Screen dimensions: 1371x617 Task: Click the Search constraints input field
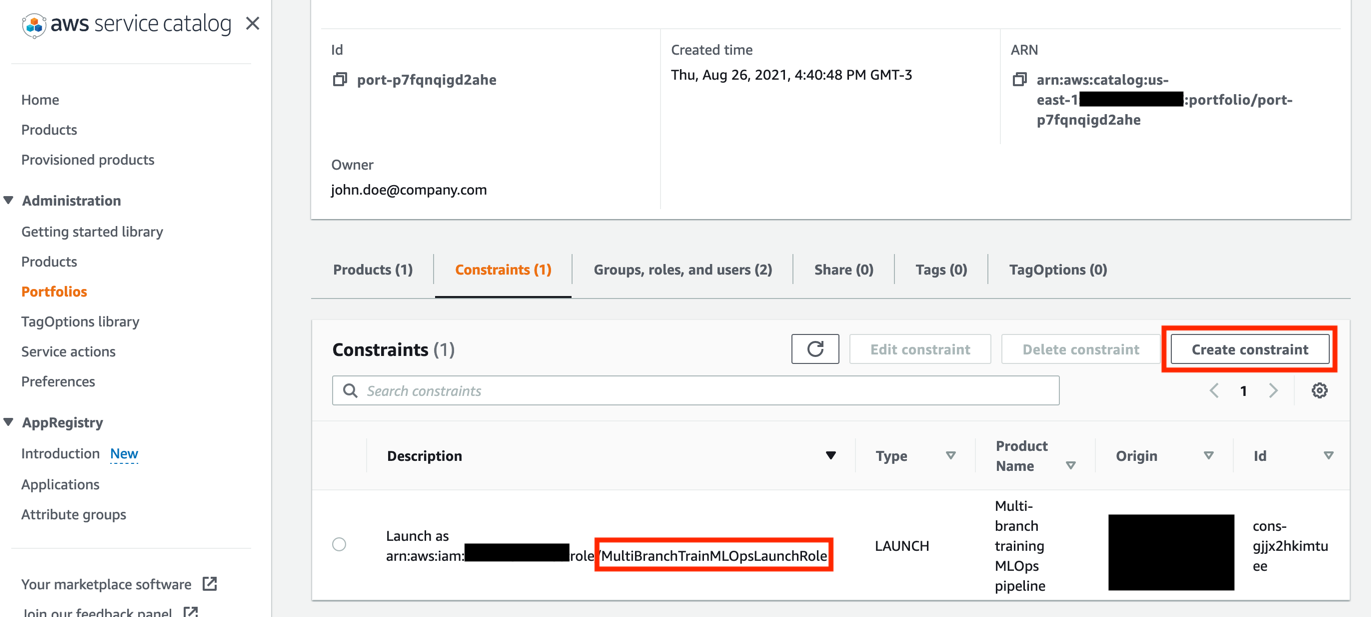click(x=696, y=391)
